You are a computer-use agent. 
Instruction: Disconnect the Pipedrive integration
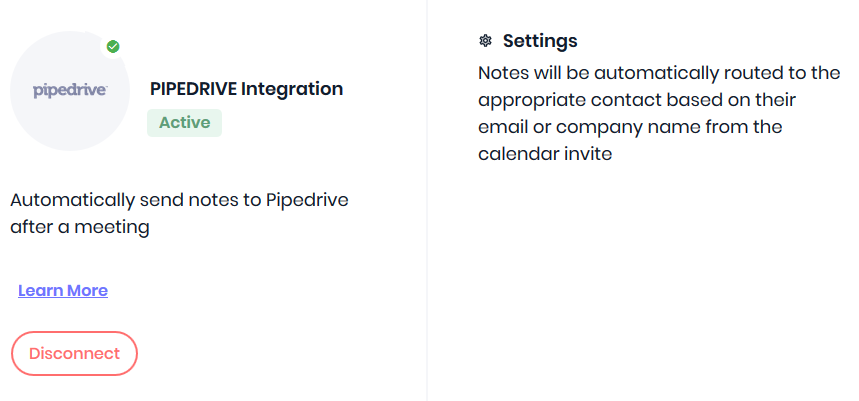pos(75,353)
